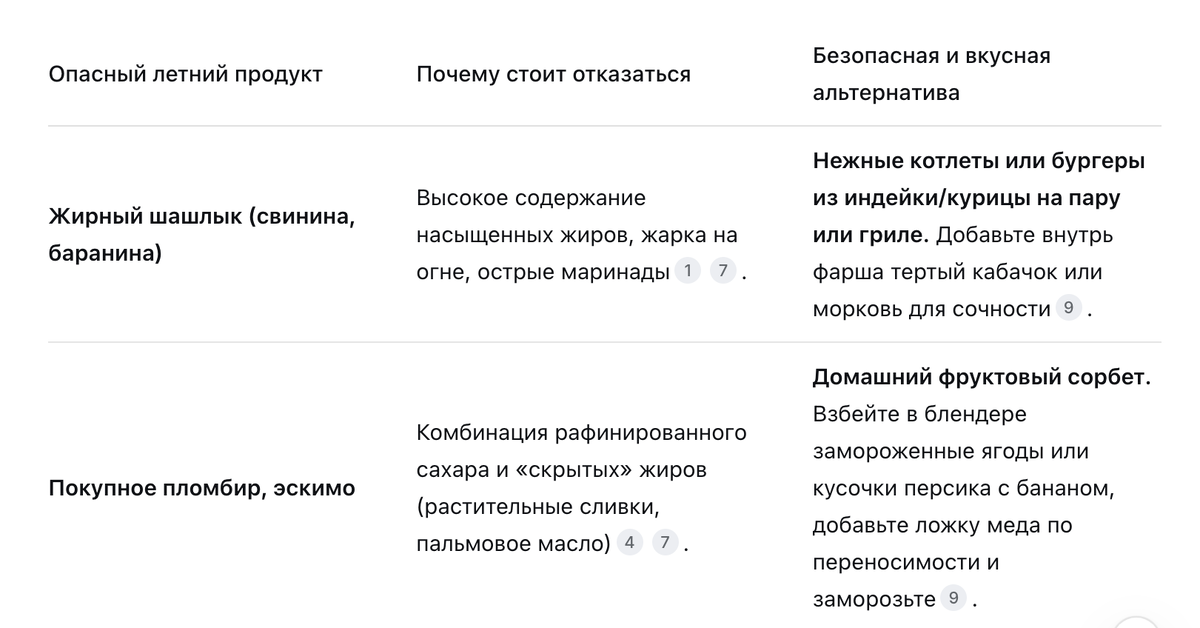Click the "Почему стоит отказаться" column header
Screen dimensions: 1200x628
[x=553, y=75]
